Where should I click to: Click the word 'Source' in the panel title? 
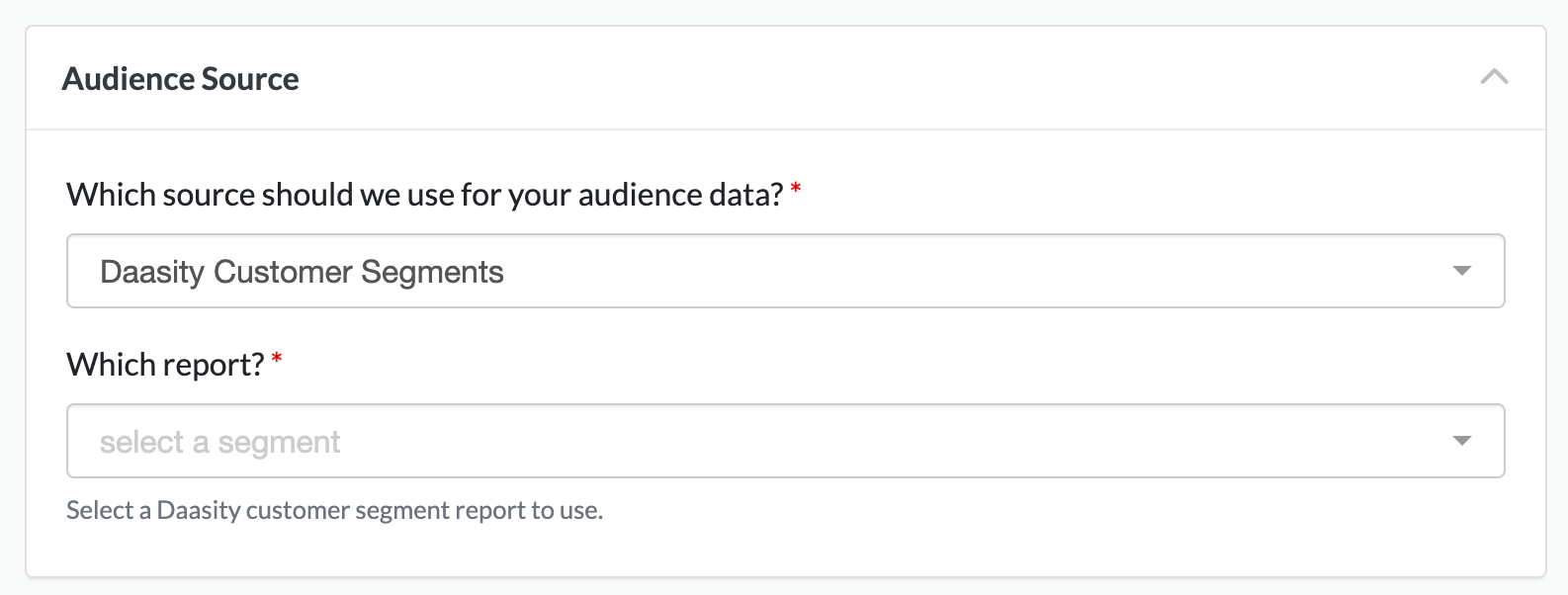click(249, 79)
